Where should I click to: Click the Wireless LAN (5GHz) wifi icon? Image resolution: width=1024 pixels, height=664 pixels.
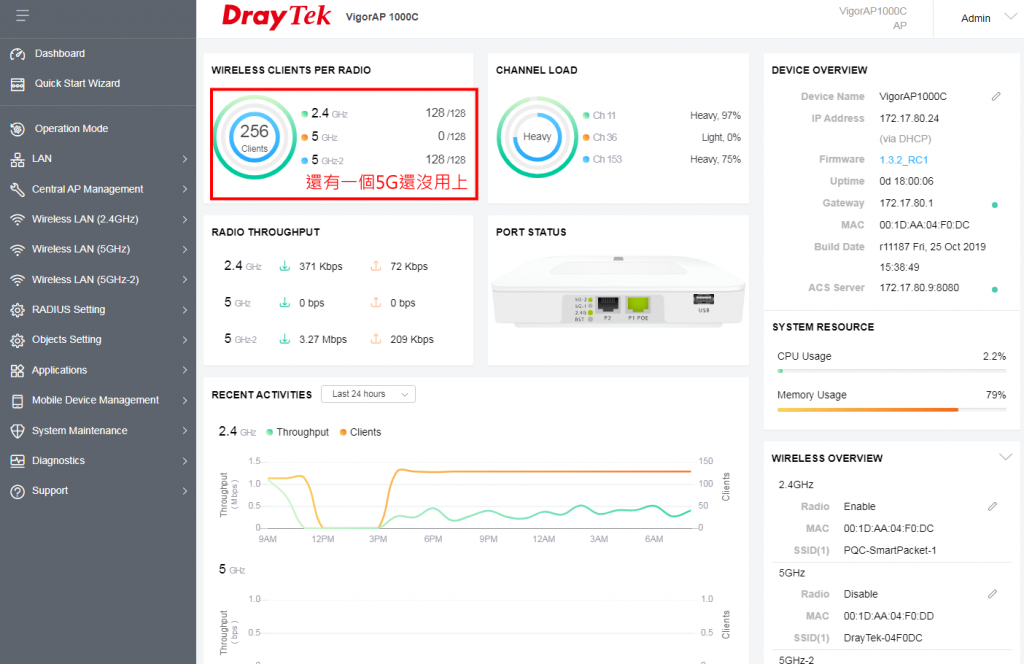tap(18, 249)
